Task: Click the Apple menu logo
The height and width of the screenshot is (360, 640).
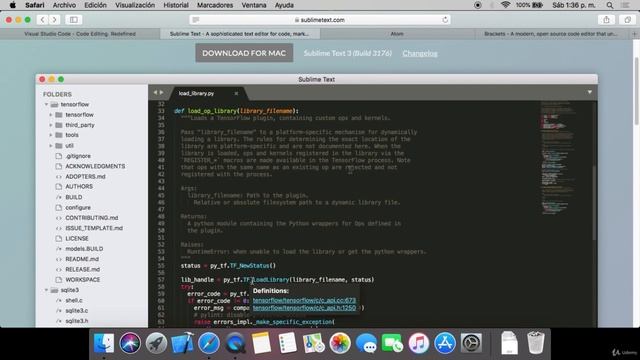Action: (12, 5)
